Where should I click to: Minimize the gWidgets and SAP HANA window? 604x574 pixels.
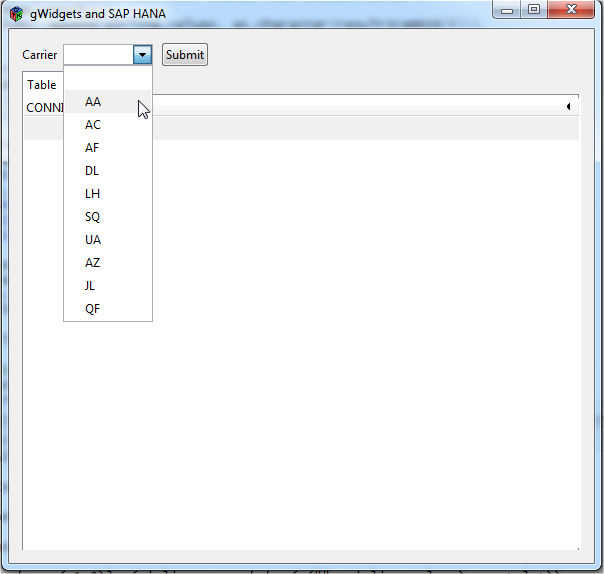click(x=507, y=10)
